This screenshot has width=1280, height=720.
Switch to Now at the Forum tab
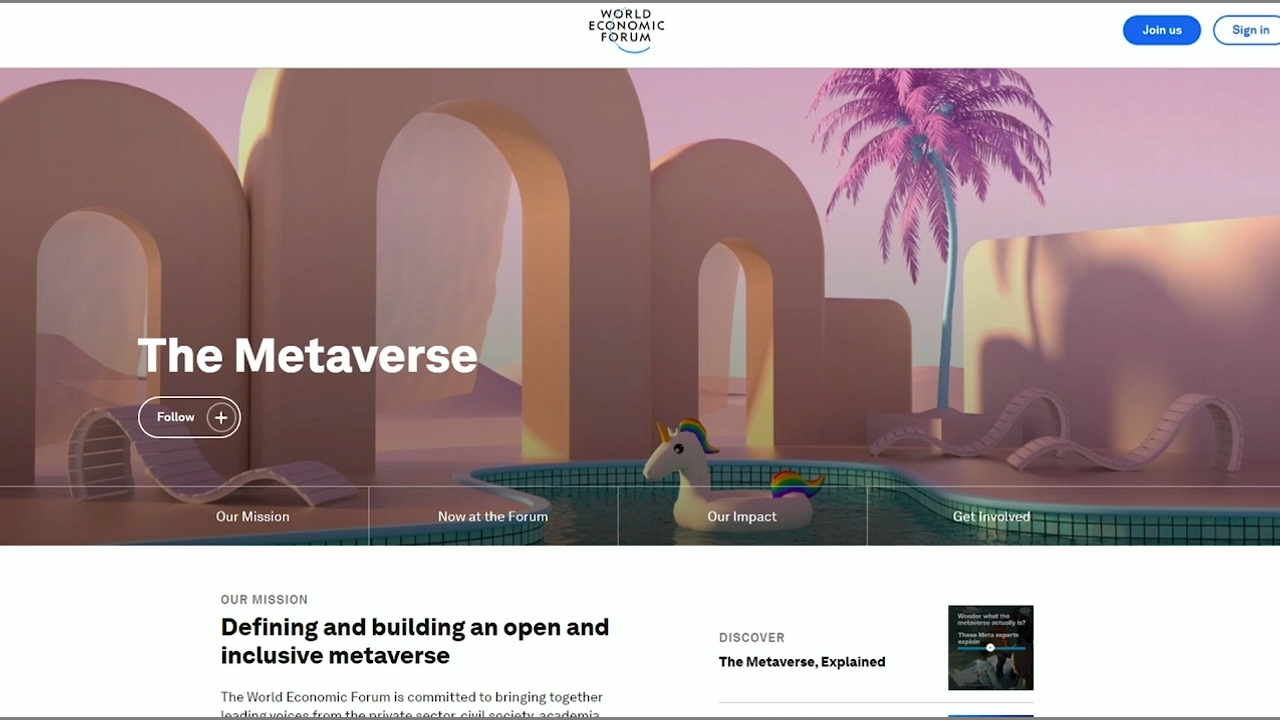tap(493, 516)
